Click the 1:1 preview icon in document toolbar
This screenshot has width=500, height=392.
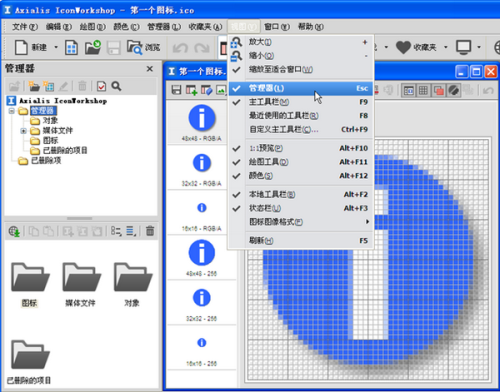click(x=408, y=90)
